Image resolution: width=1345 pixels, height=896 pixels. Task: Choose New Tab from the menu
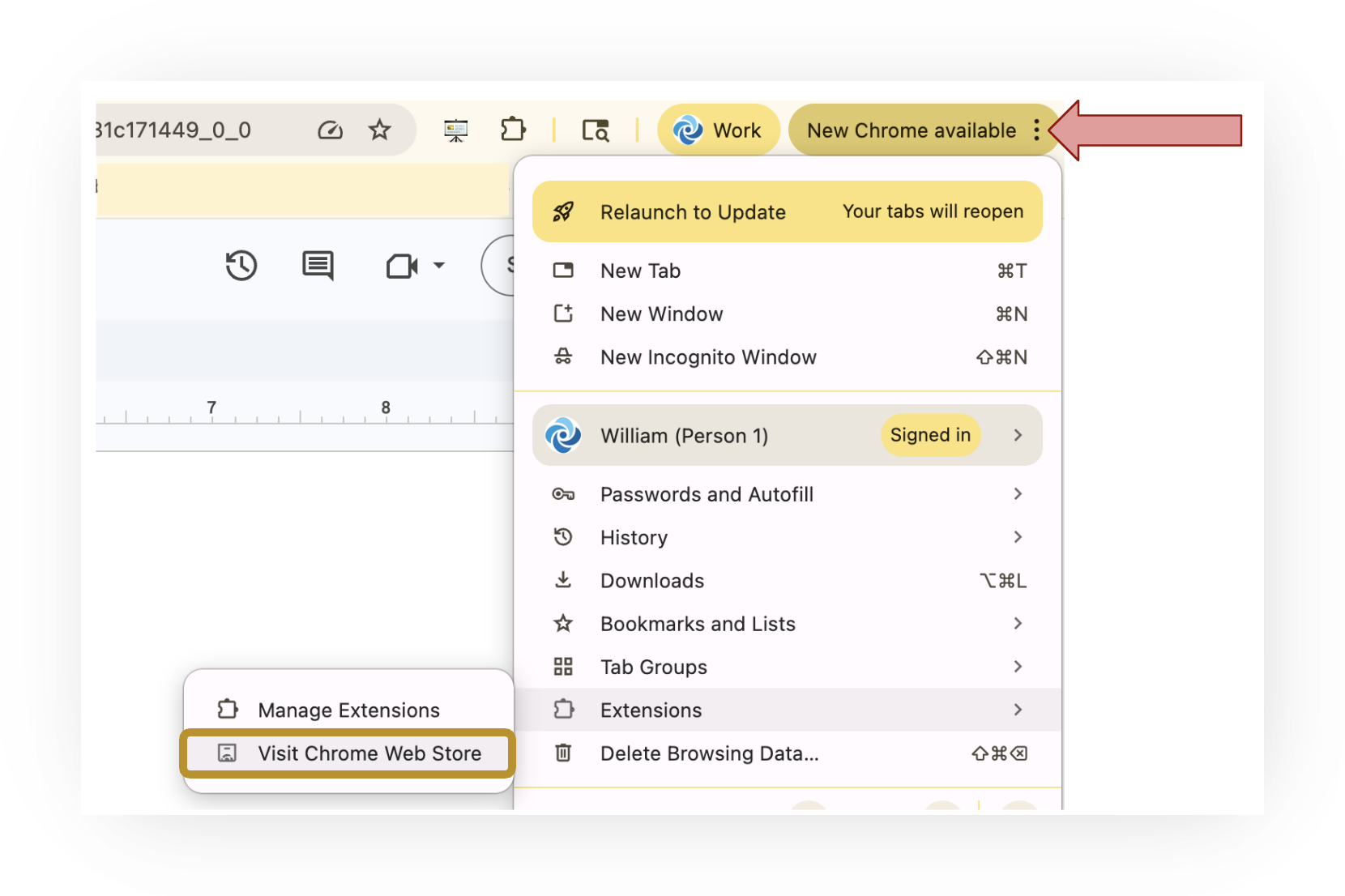click(788, 271)
